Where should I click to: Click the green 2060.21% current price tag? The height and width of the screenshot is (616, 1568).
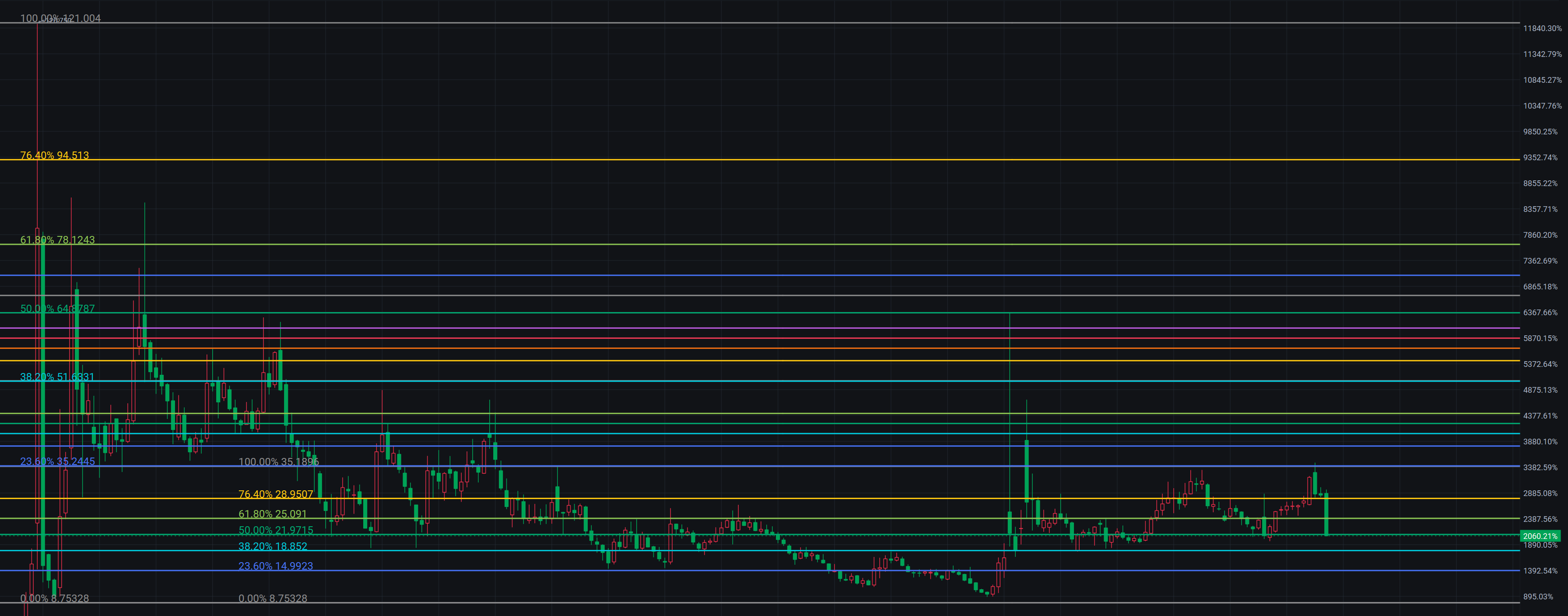point(1540,536)
